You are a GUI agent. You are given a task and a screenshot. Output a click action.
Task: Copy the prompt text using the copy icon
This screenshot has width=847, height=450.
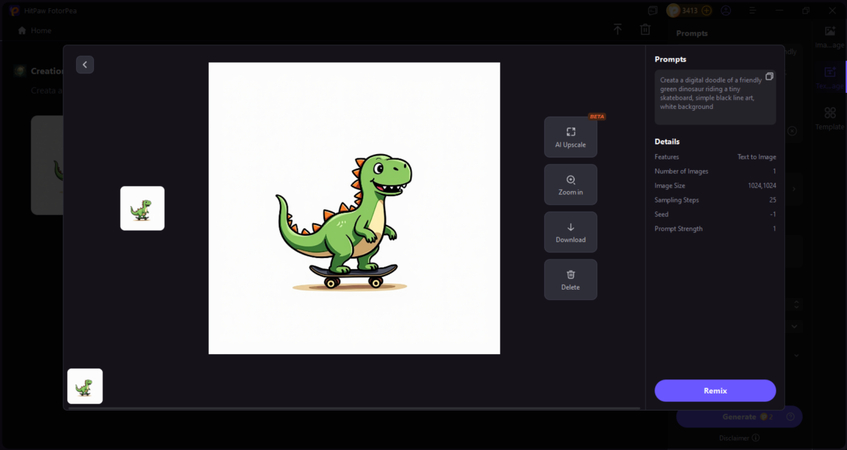pos(769,76)
